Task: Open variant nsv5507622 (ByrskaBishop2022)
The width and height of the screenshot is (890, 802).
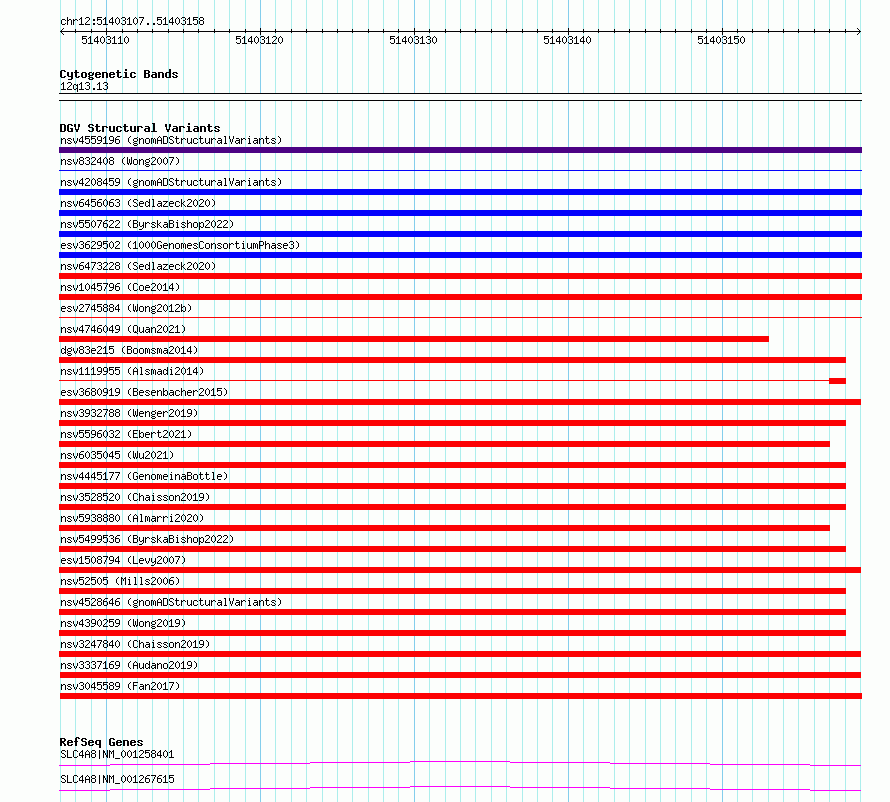Action: pos(147,224)
